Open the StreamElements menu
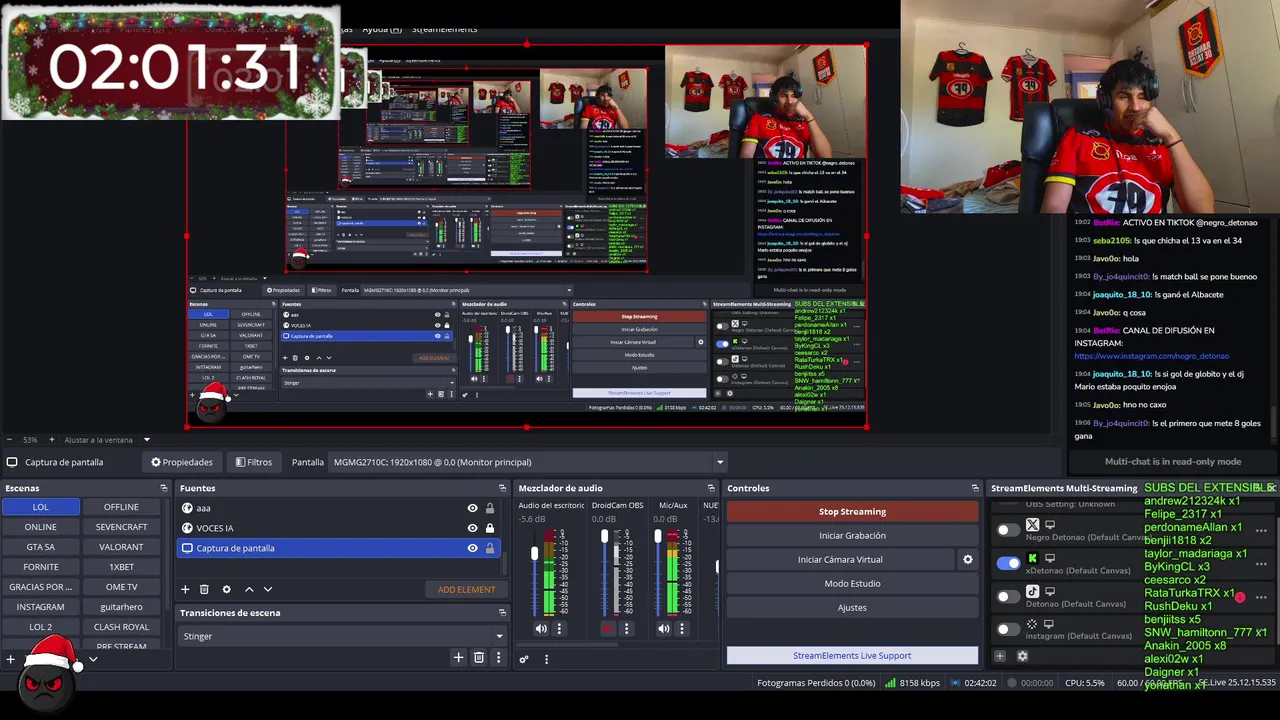 [x=445, y=29]
